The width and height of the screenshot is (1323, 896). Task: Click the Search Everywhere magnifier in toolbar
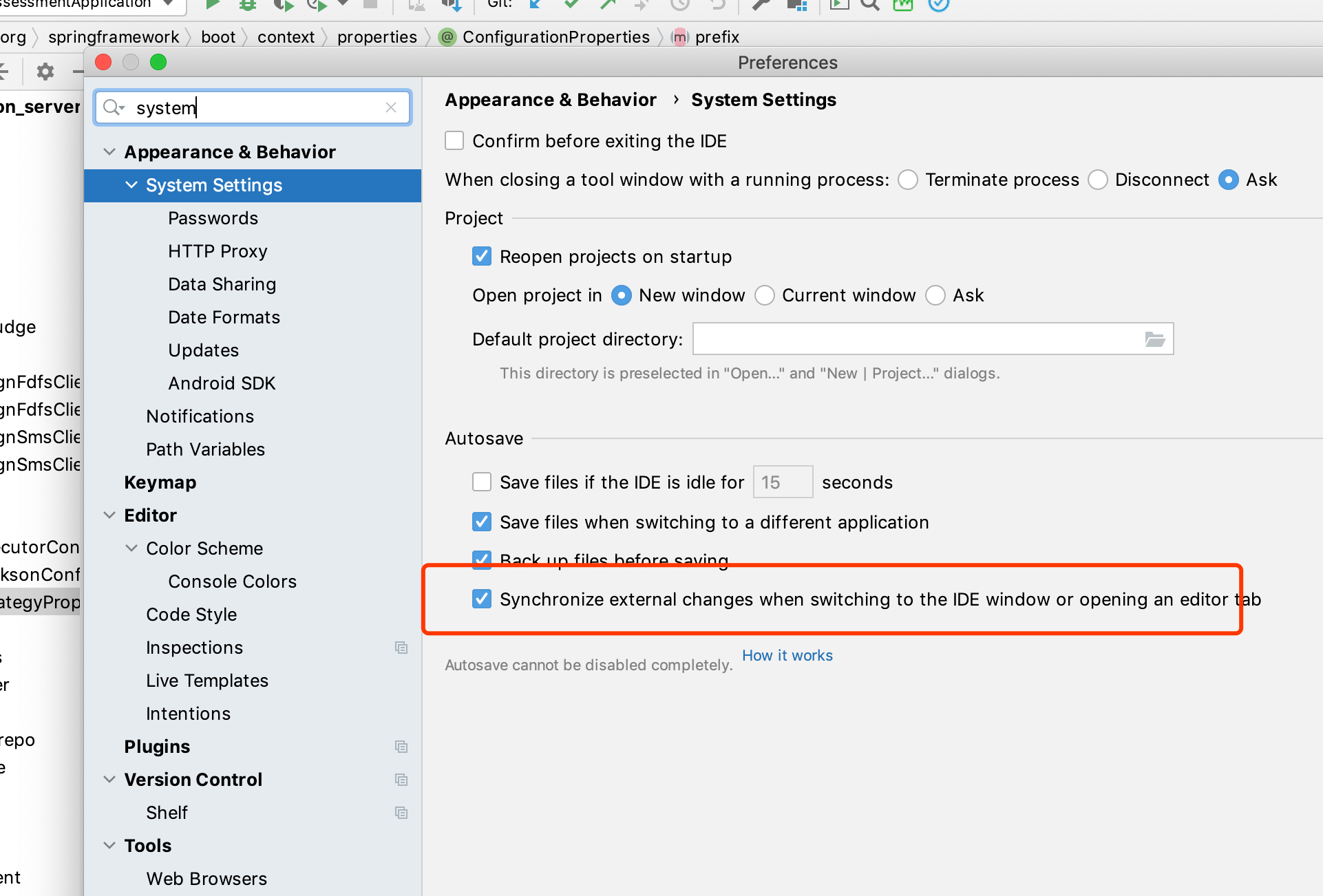[x=870, y=4]
